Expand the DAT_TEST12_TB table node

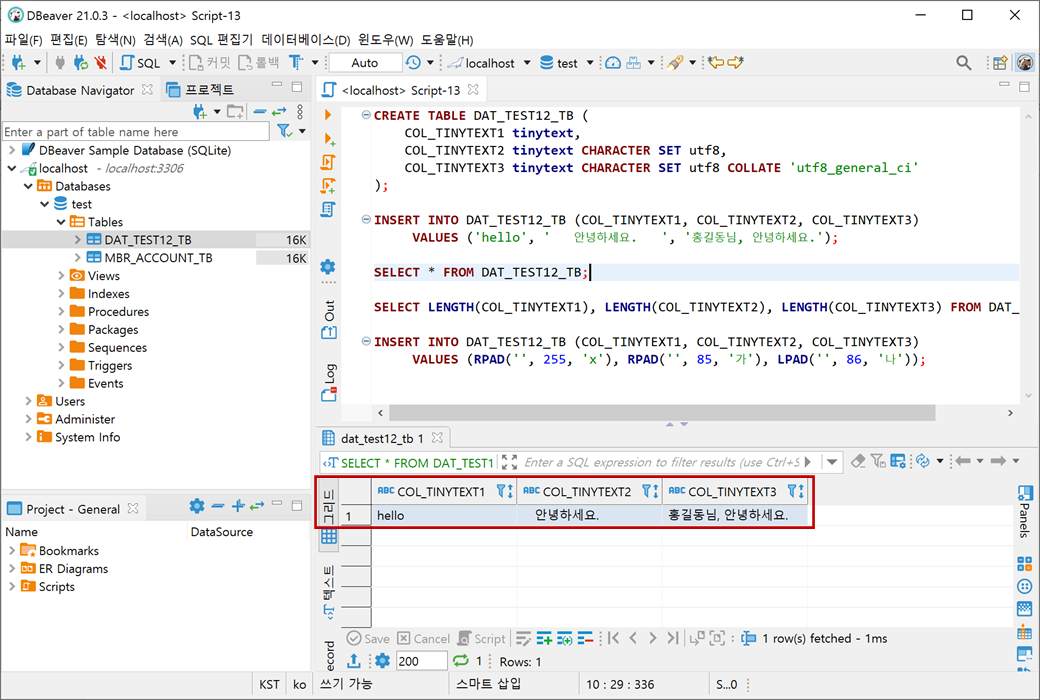click(78, 240)
